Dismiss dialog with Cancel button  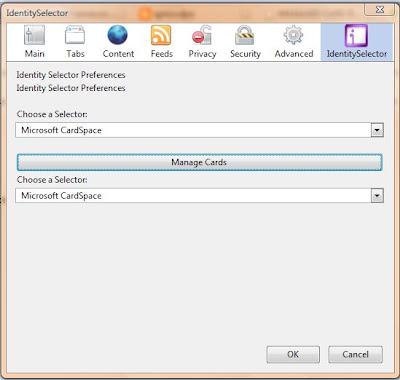pos(355,354)
